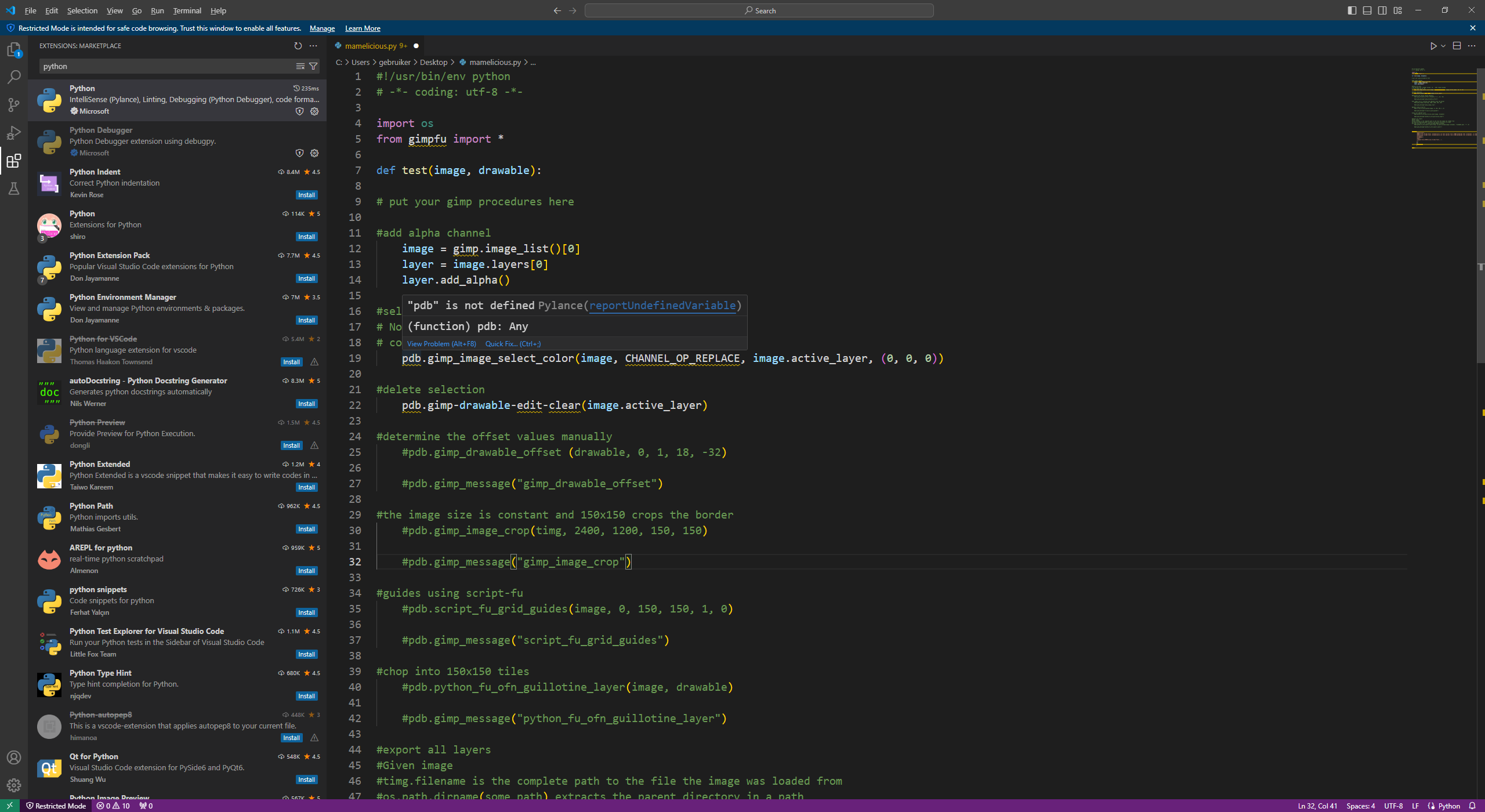Click the filter extensions funnel icon
The width and height of the screenshot is (1485, 812).
[313, 66]
